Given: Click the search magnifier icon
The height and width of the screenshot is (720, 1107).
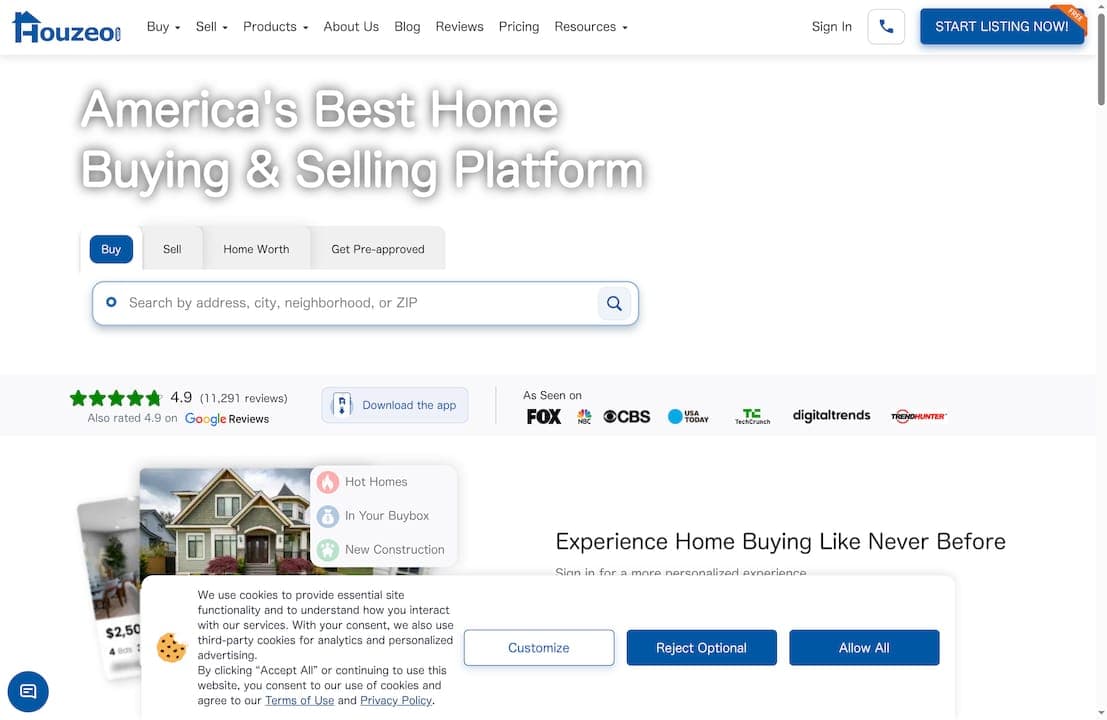Looking at the screenshot, I should (614, 304).
